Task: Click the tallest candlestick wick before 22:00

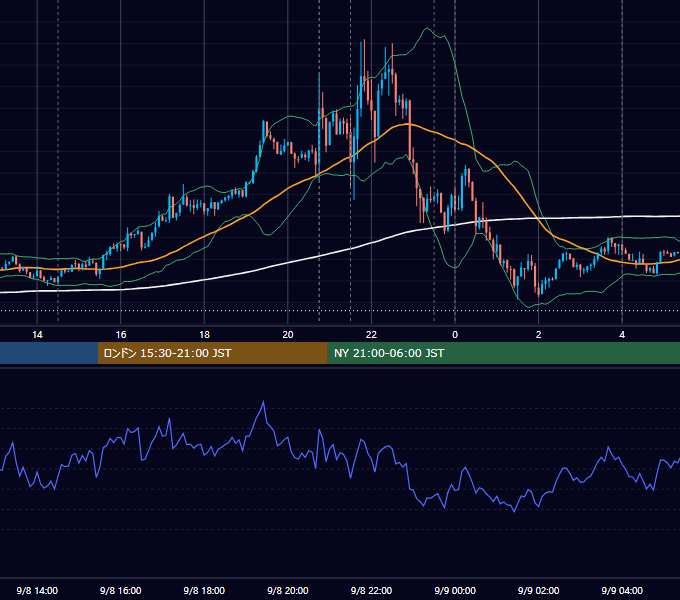Action: point(364,56)
